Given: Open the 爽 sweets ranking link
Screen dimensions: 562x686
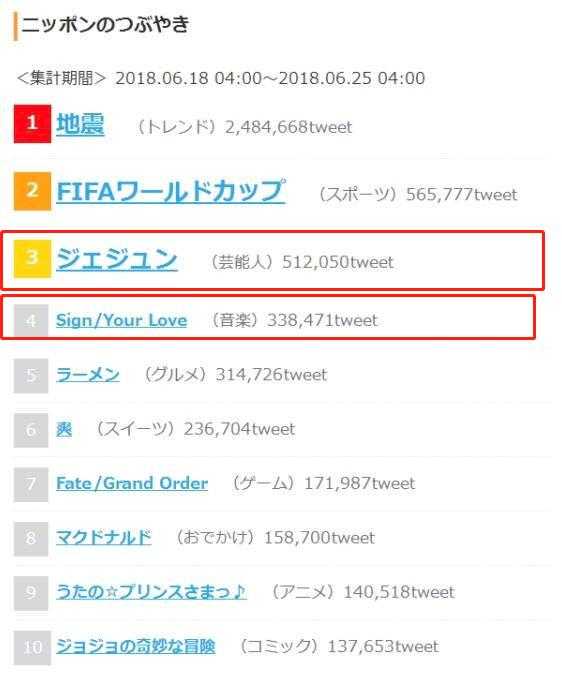Looking at the screenshot, I should pos(64,429).
